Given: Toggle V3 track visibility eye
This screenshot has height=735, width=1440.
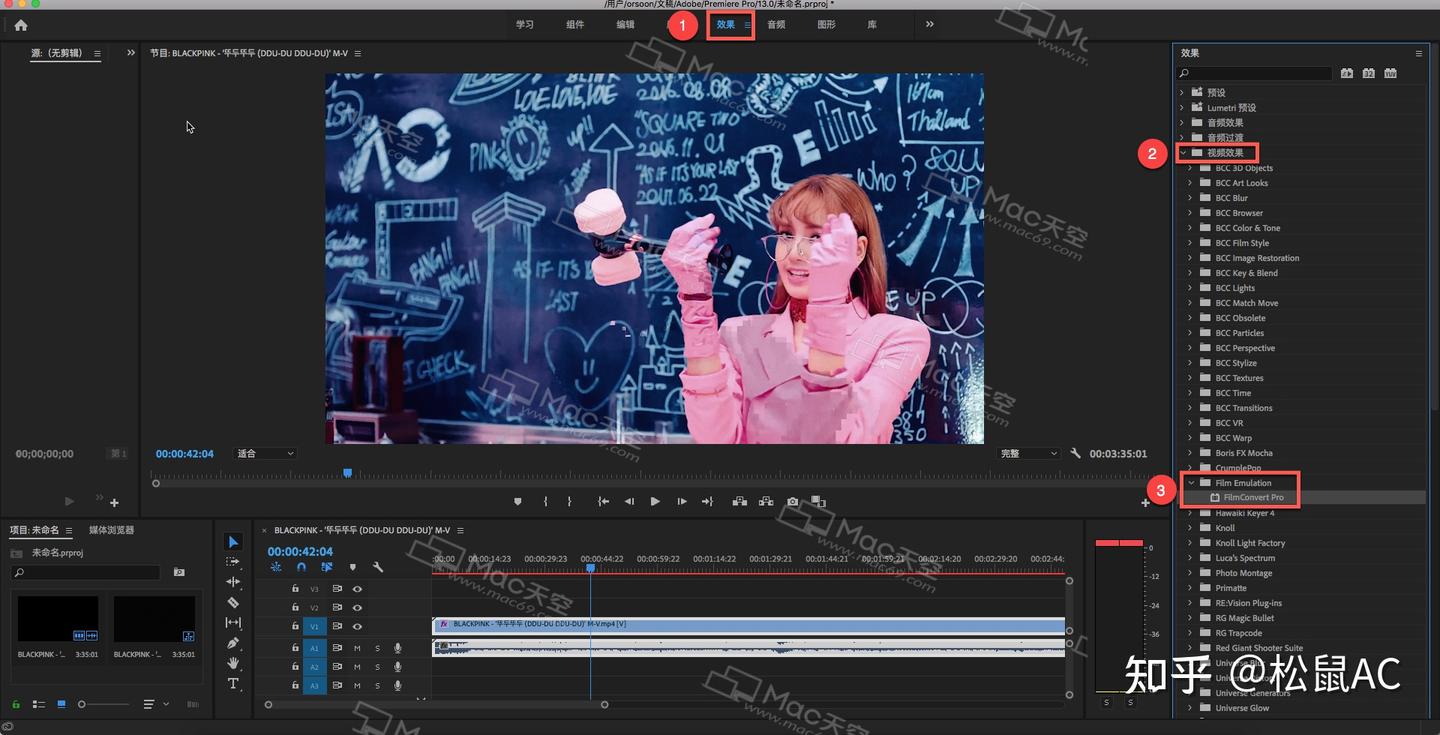Looking at the screenshot, I should pyautogui.click(x=357, y=589).
